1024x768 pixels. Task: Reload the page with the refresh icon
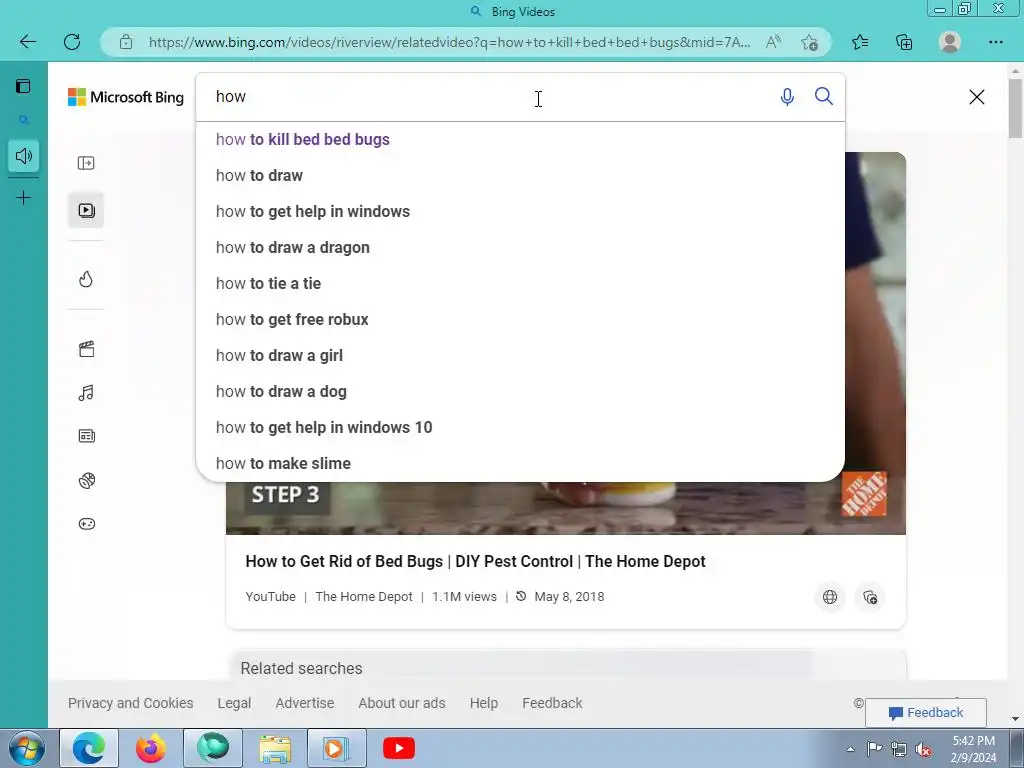pos(72,42)
